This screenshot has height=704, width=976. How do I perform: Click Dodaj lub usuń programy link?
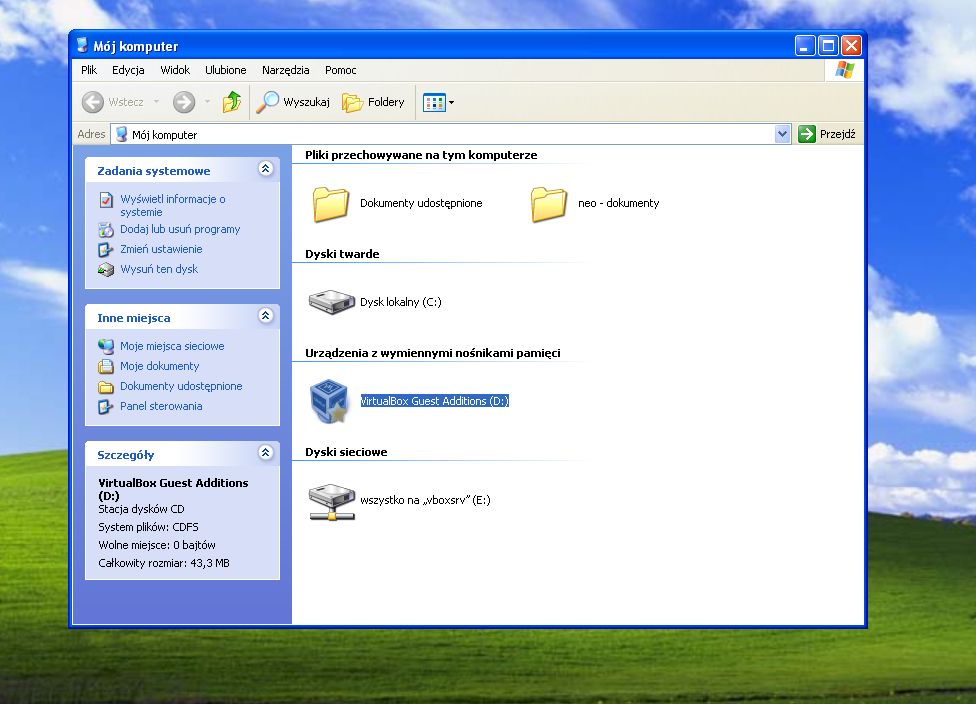180,230
